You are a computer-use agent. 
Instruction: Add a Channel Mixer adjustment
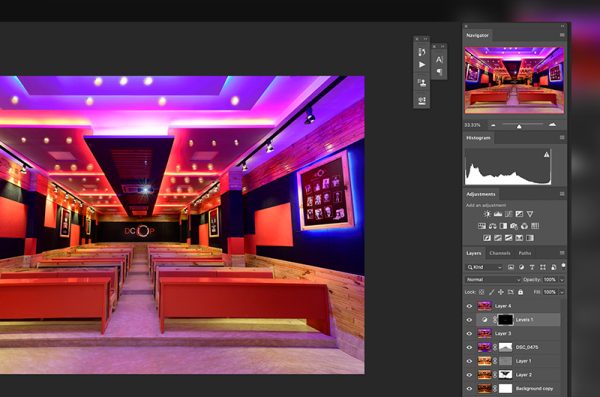525,226
